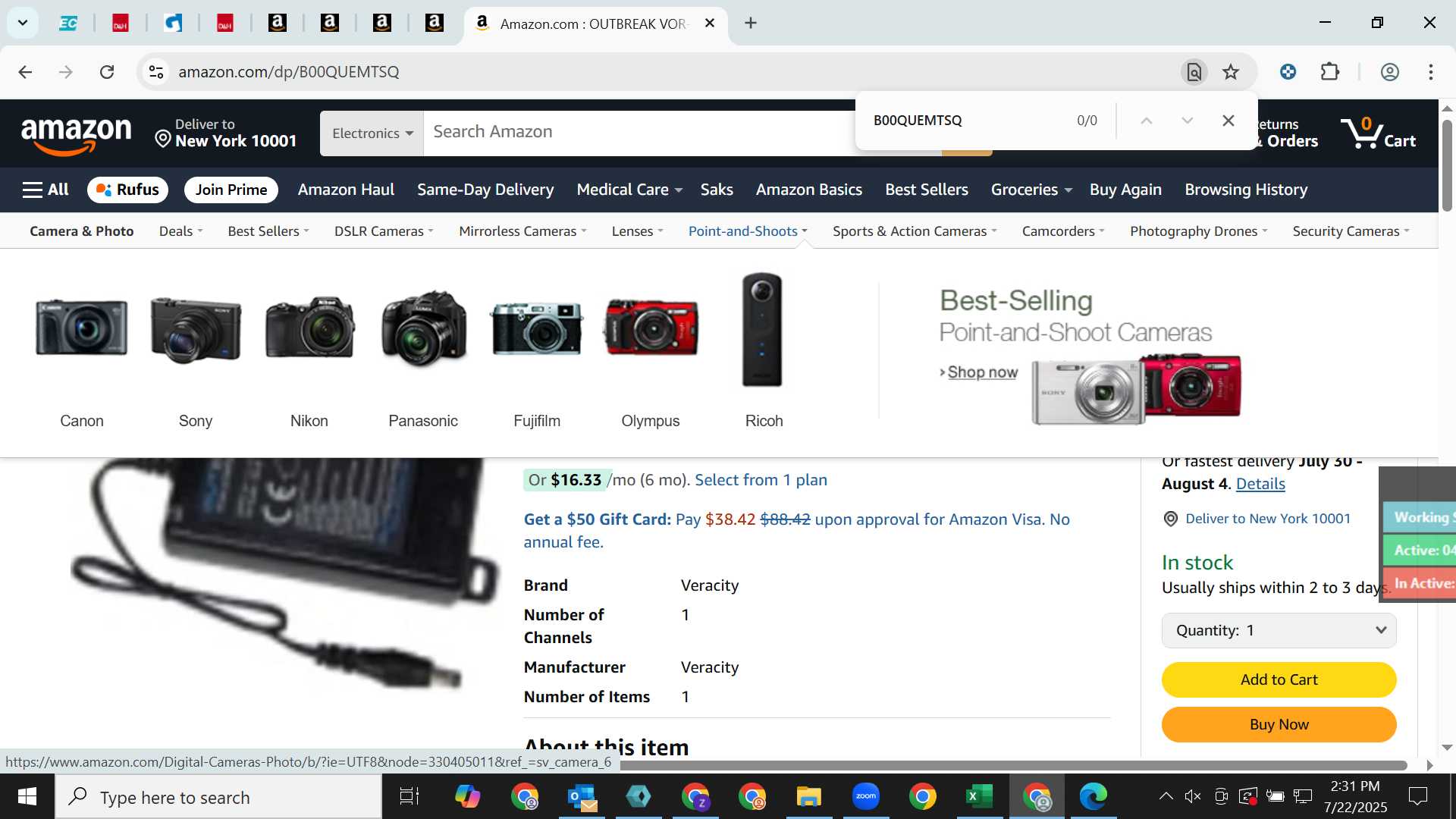
Task: Bookmark this page with the star icon
Action: click(1231, 72)
